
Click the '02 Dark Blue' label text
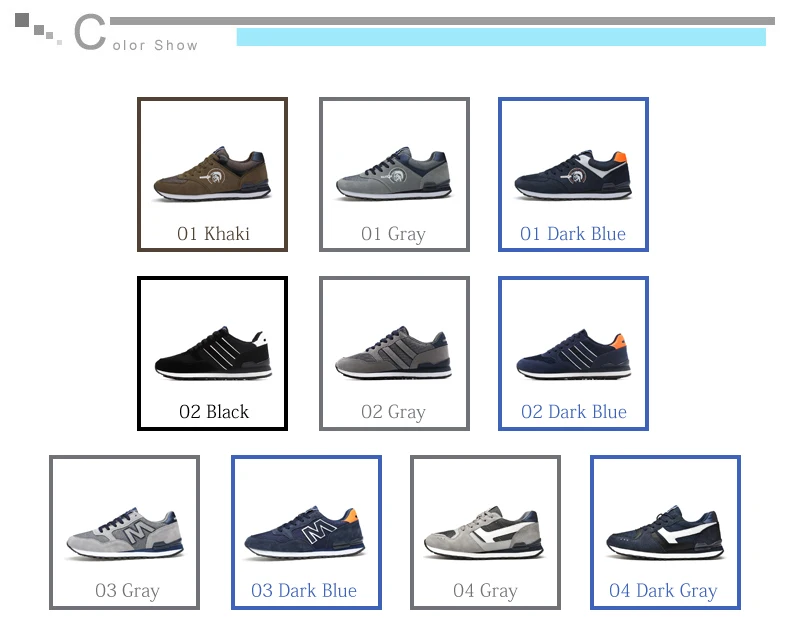574,412
